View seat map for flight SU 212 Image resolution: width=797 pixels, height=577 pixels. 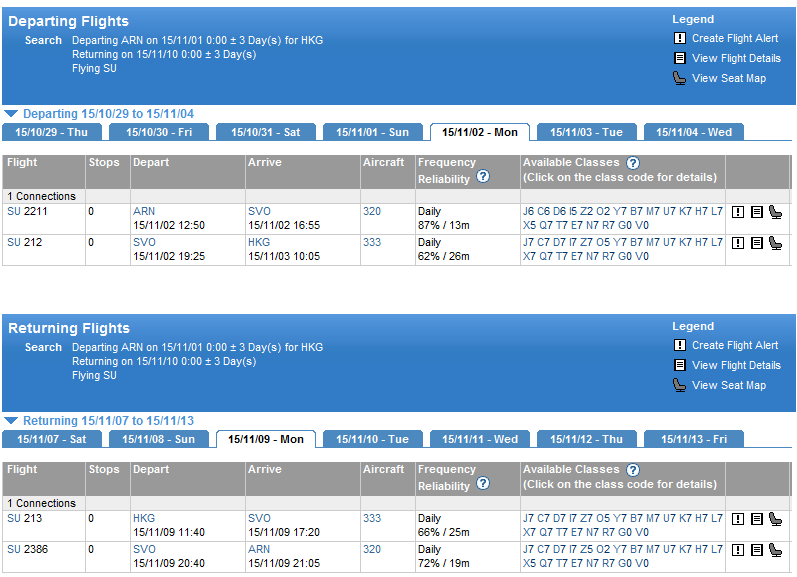tap(775, 243)
